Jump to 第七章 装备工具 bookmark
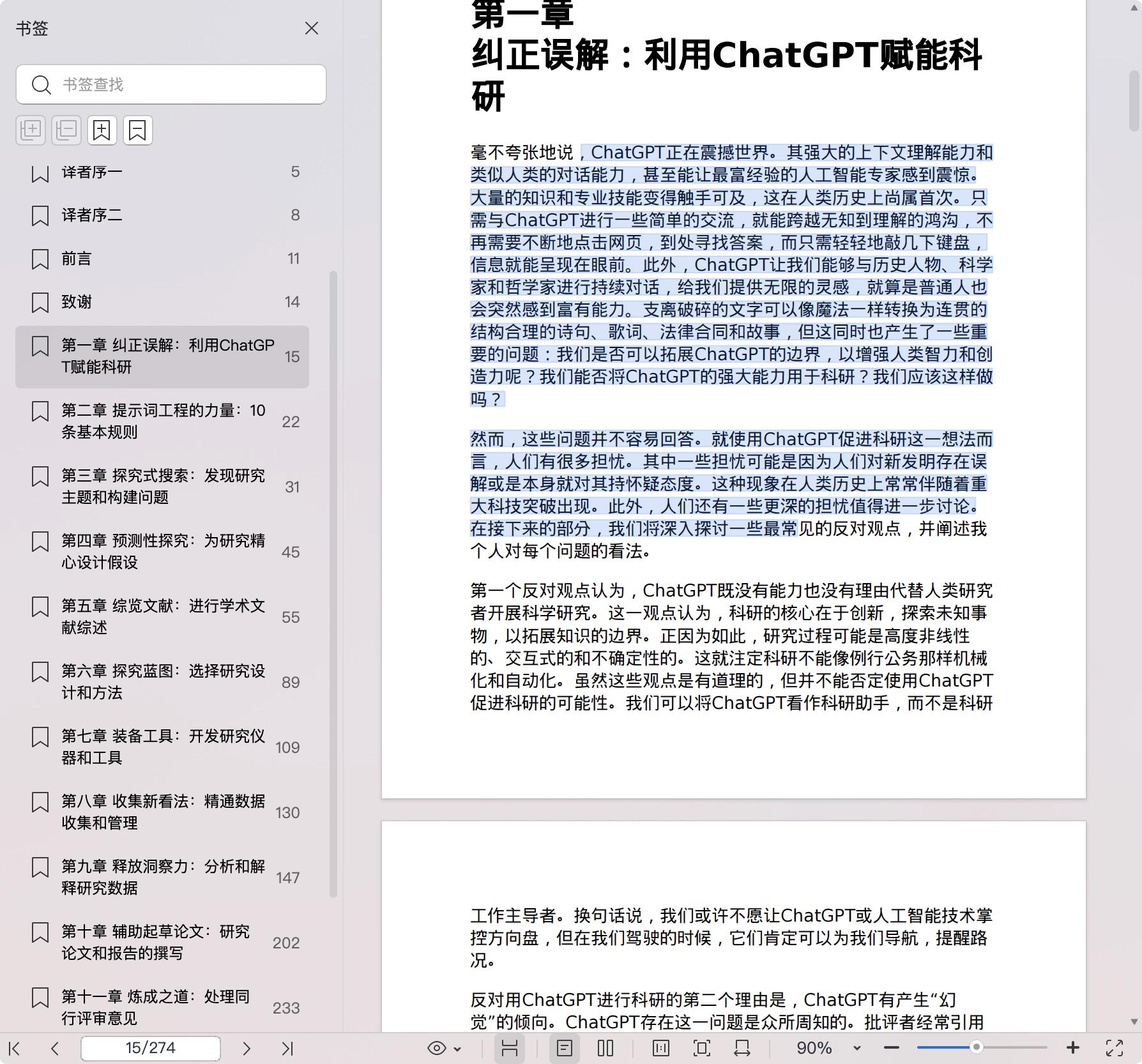Image resolution: width=1142 pixels, height=1064 pixels. [162, 747]
